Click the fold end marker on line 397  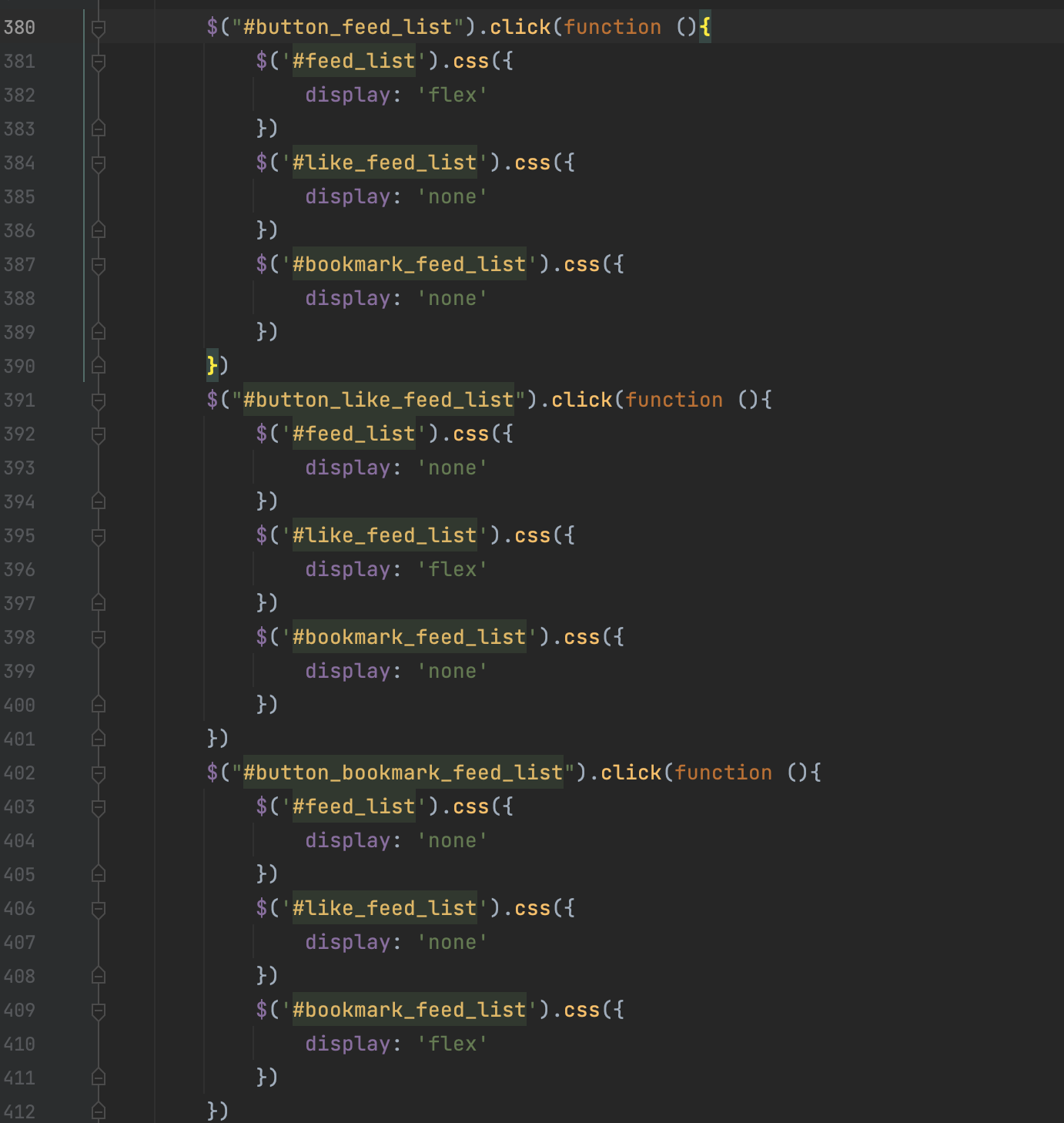pos(99,603)
